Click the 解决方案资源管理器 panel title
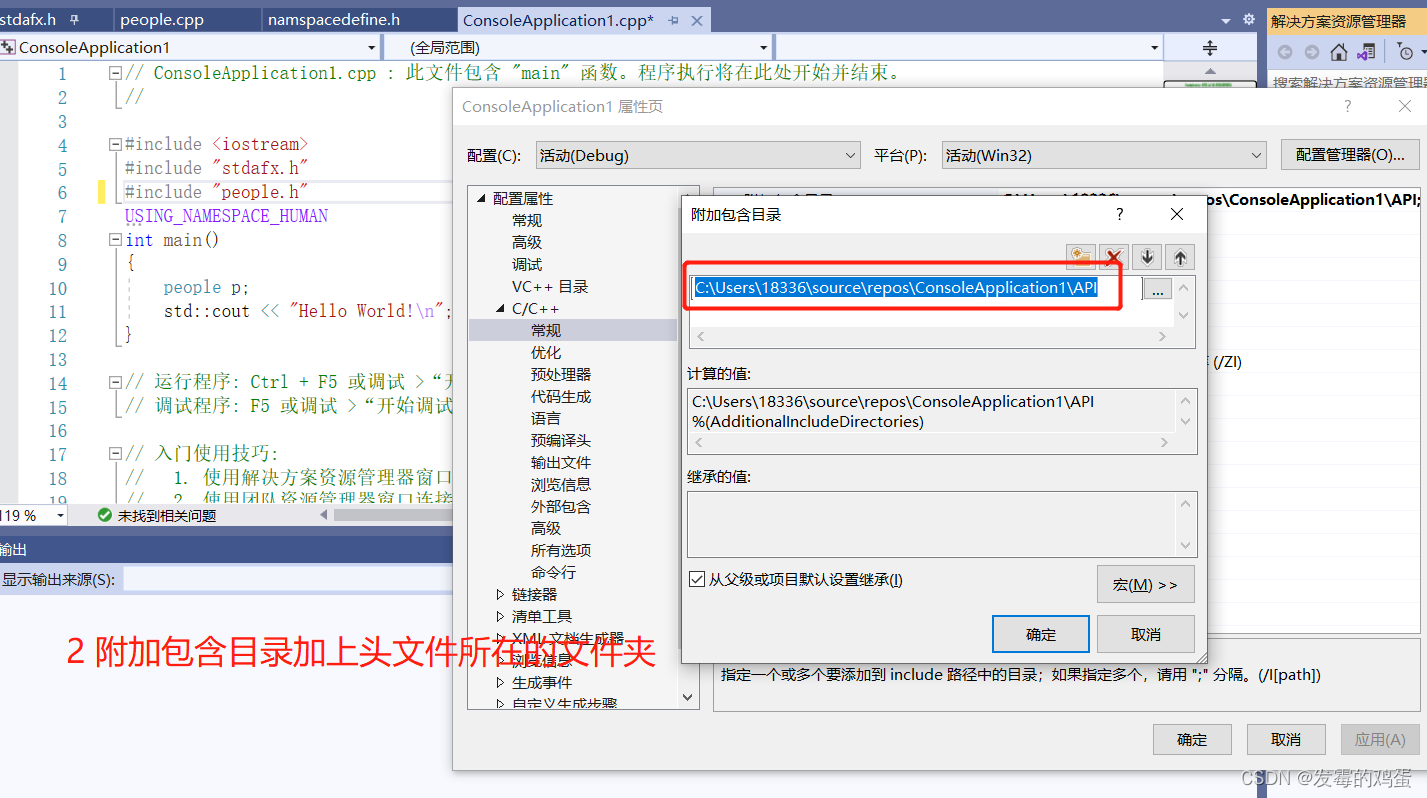Image resolution: width=1427 pixels, height=798 pixels. (1338, 20)
